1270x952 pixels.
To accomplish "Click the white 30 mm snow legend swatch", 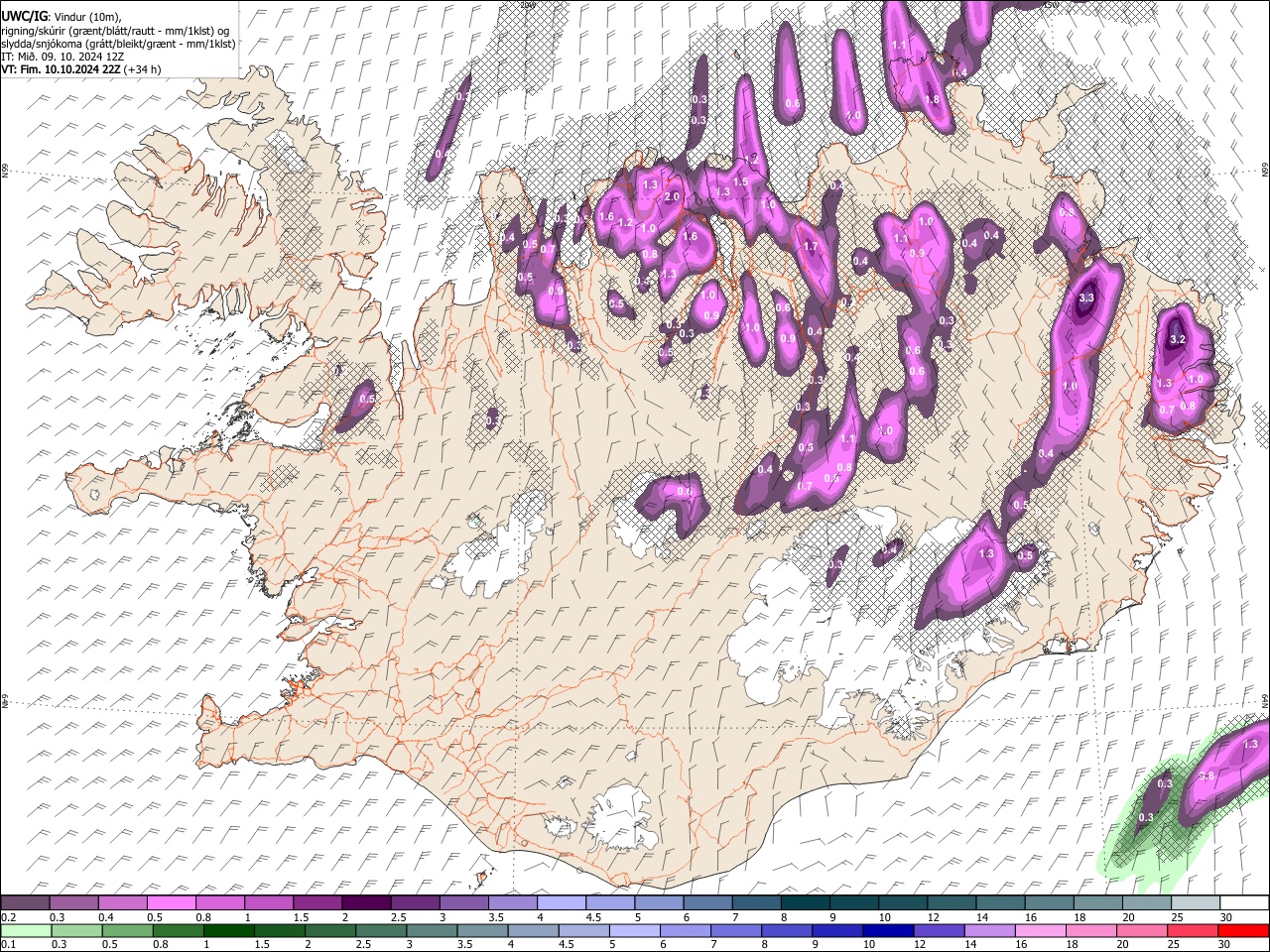I will point(1245,903).
